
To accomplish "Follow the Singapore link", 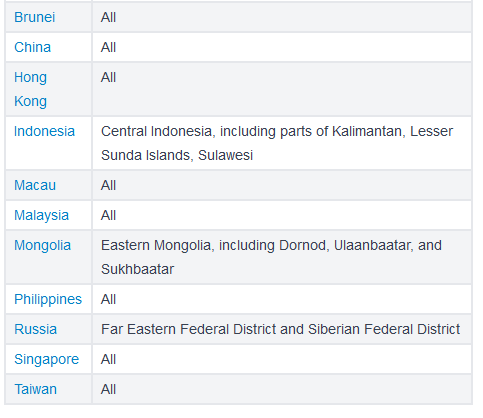I will 46,359.
